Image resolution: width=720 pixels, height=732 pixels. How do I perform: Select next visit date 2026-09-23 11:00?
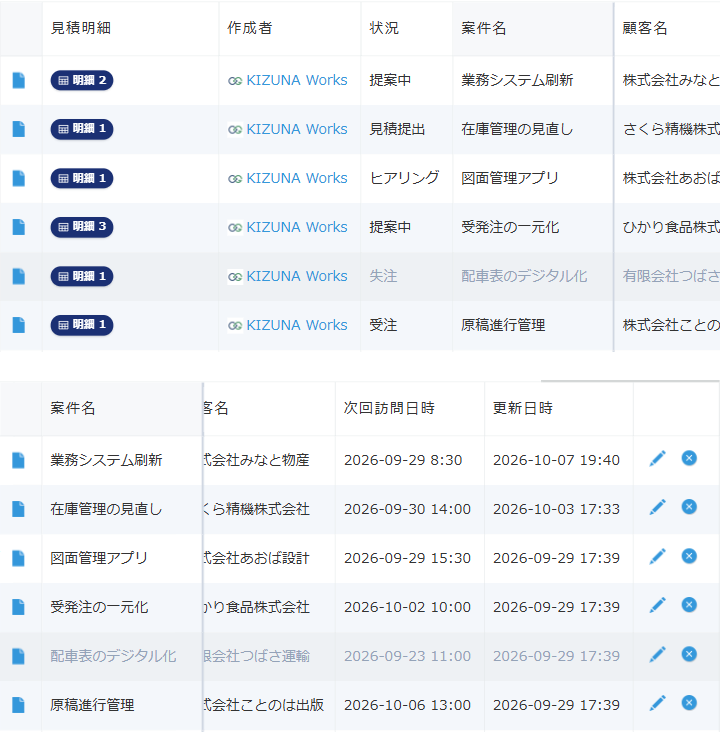[407, 656]
